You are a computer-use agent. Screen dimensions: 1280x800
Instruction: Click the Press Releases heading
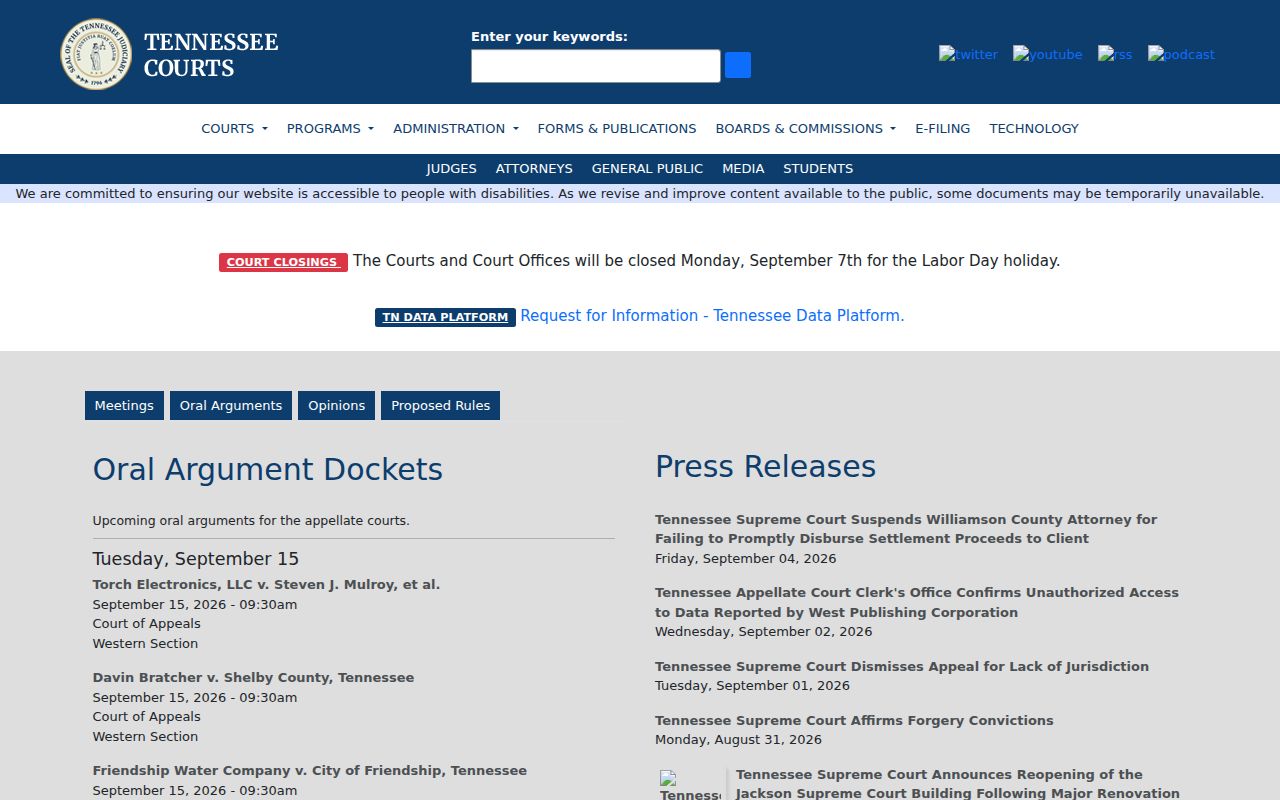pos(765,466)
